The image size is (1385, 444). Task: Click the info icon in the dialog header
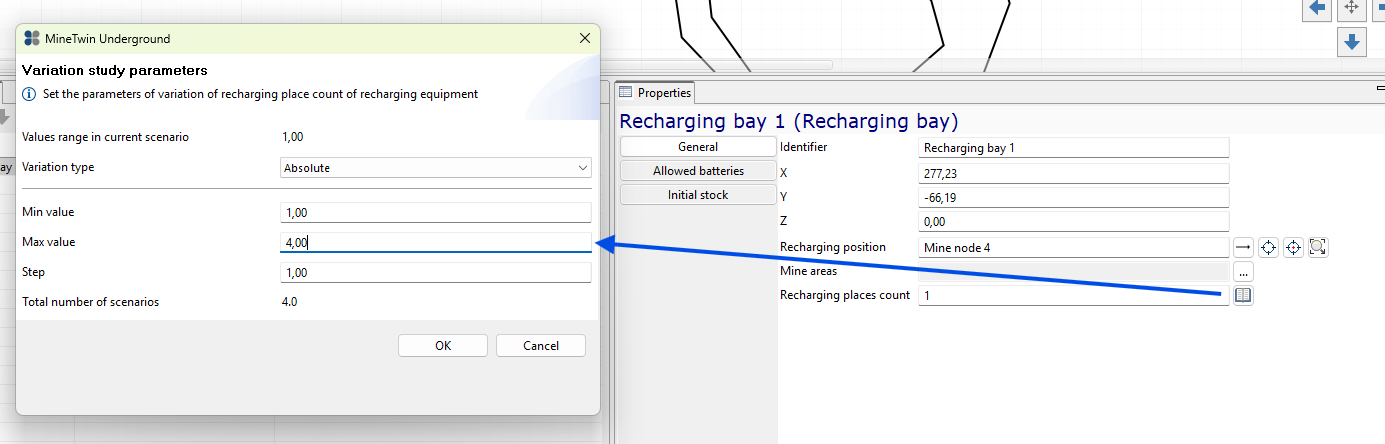click(30, 94)
